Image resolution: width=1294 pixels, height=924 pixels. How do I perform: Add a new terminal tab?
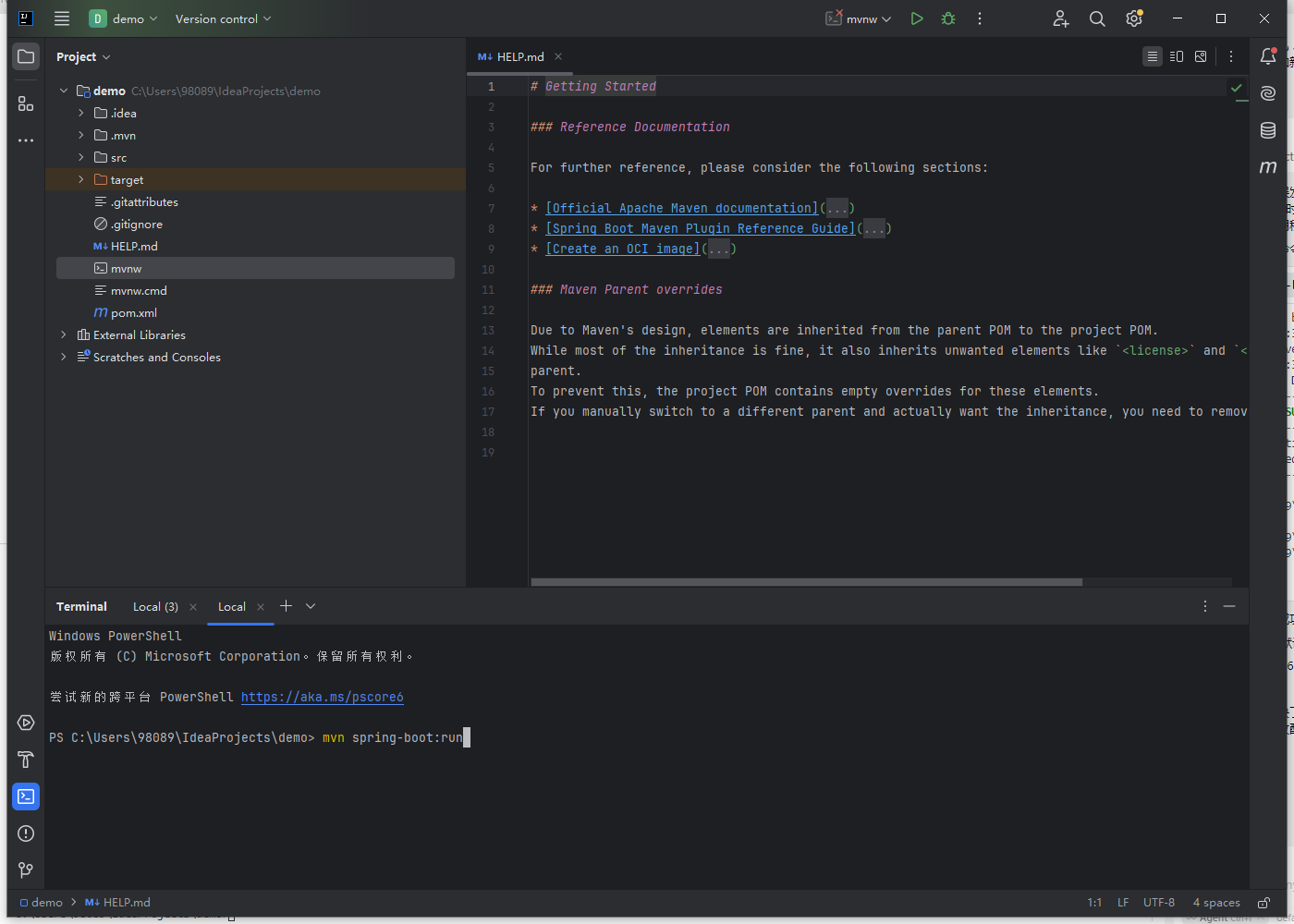click(286, 606)
